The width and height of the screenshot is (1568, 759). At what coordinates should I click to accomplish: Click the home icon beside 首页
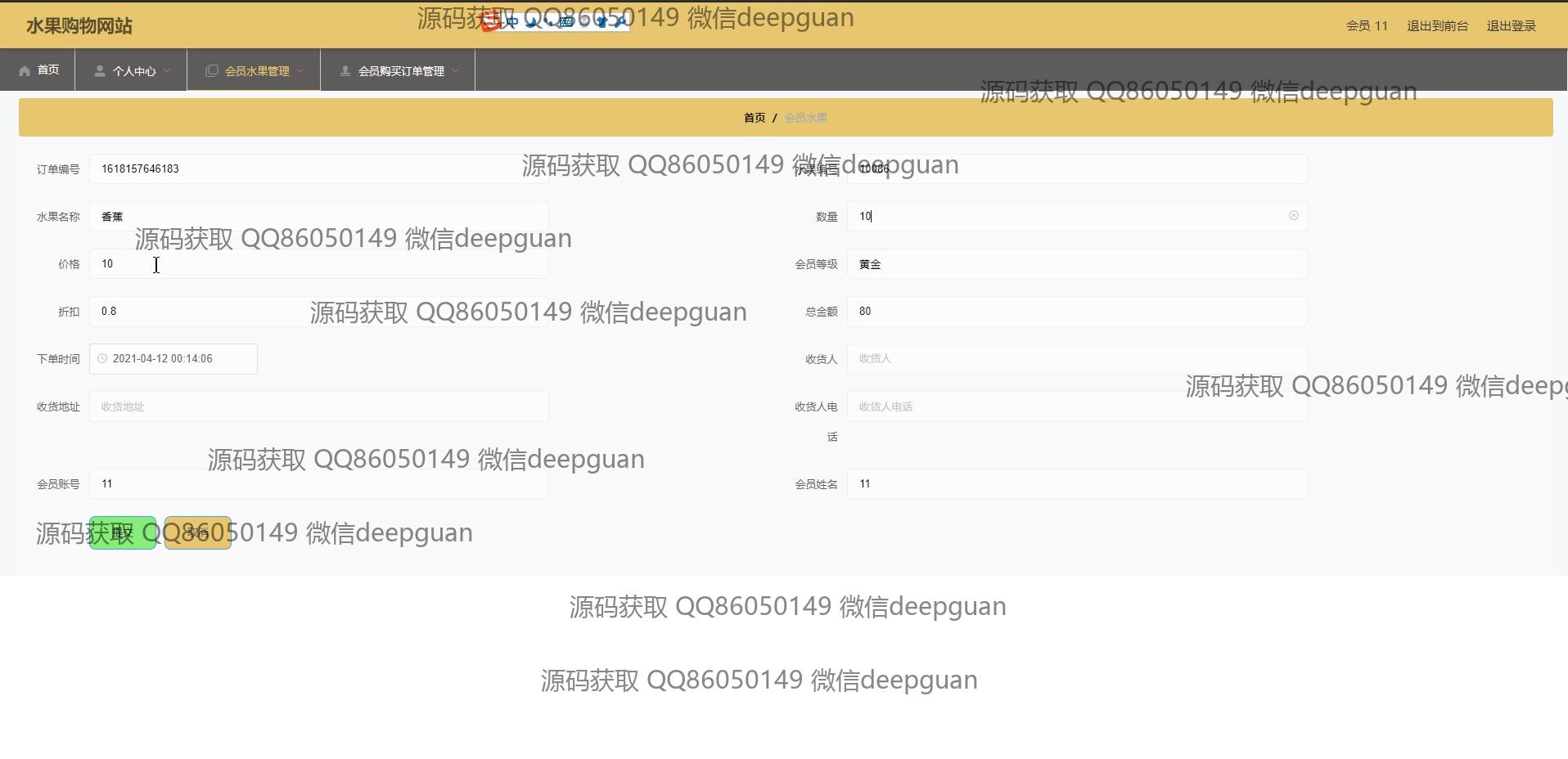tap(25, 71)
